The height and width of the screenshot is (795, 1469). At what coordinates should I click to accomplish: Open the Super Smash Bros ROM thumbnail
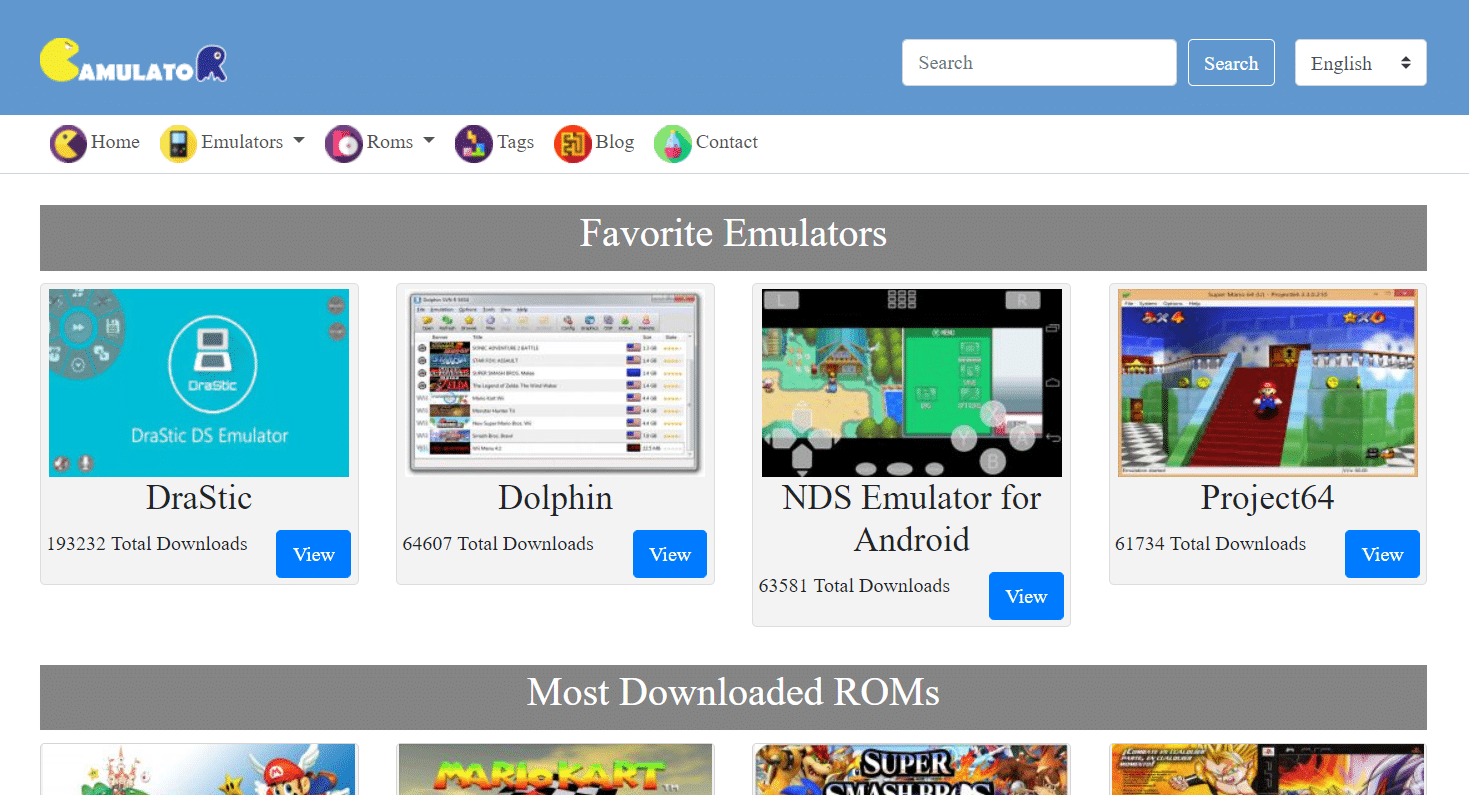[x=912, y=769]
